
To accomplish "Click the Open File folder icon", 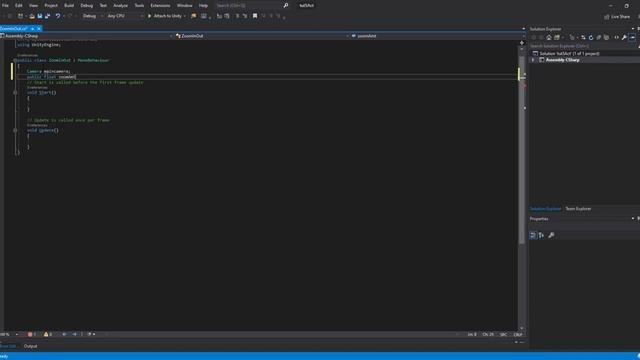I will pos(32,16).
